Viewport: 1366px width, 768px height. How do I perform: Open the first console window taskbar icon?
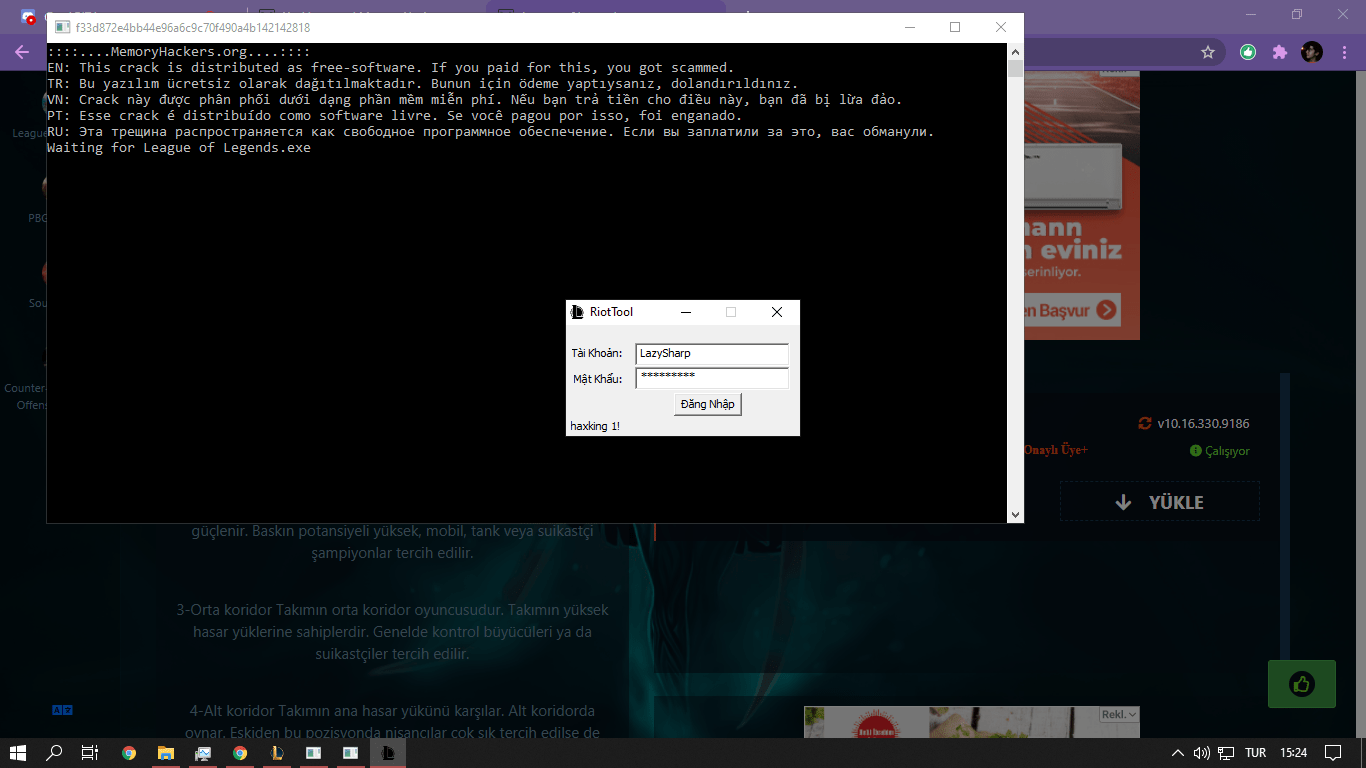pos(314,753)
